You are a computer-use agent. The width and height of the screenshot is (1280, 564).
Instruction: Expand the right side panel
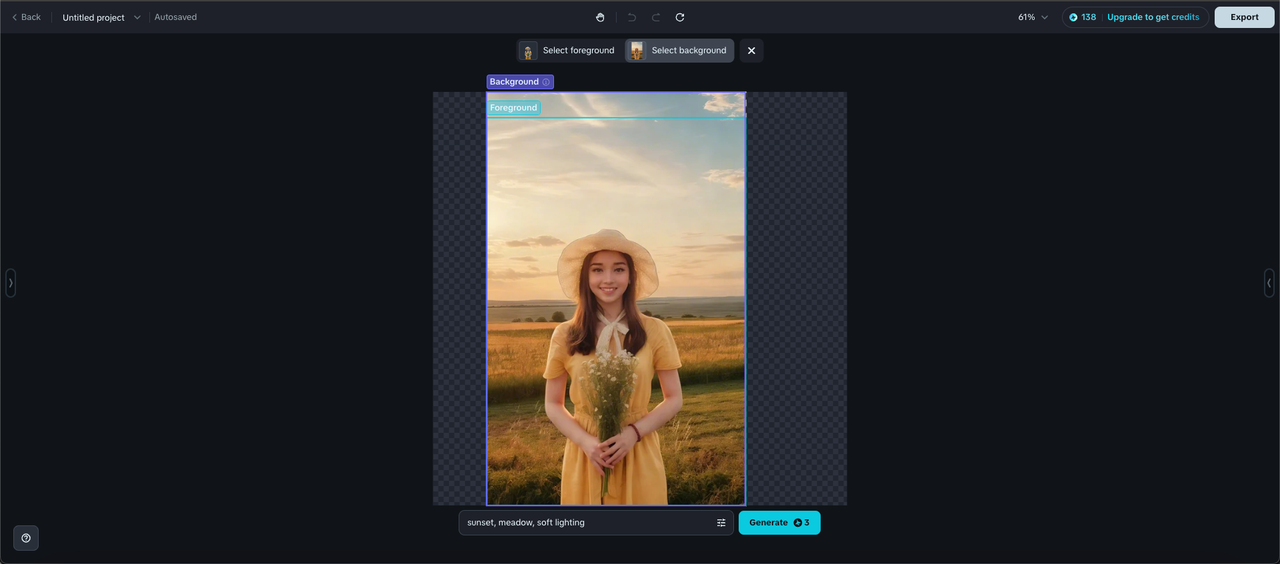(x=1269, y=283)
